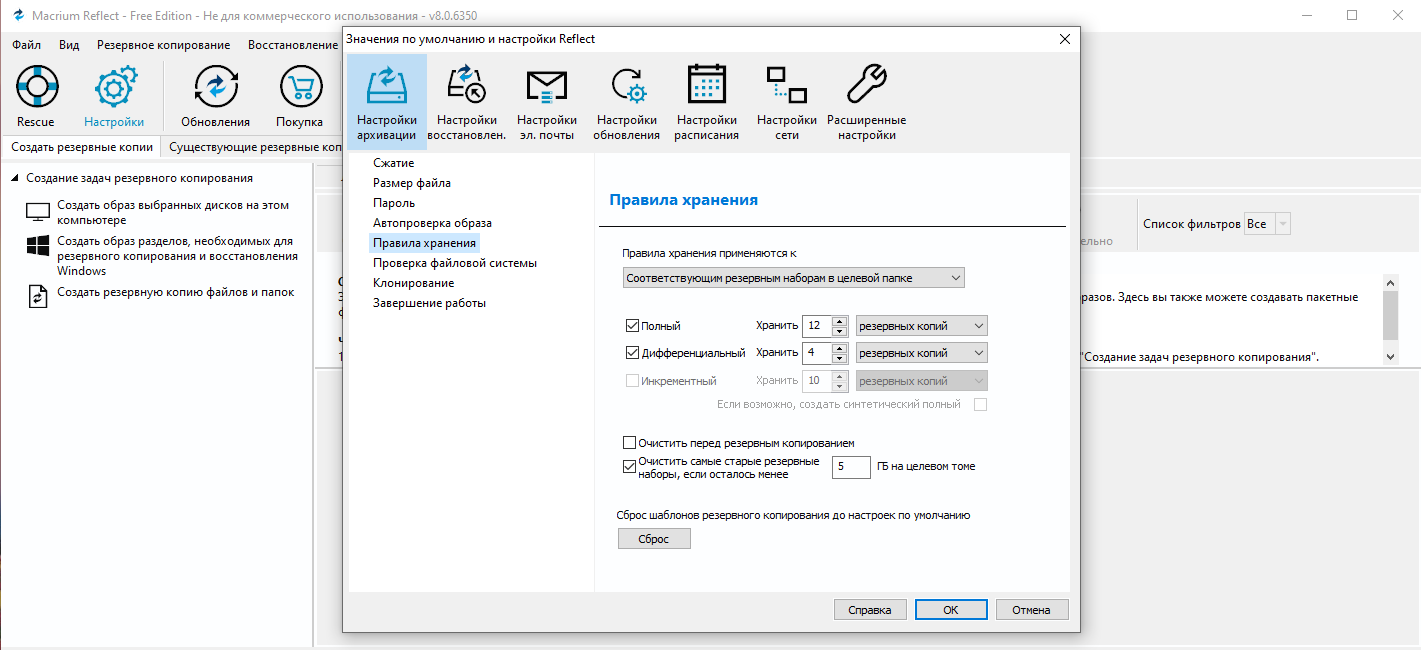Select Клонирование in settings list

click(413, 283)
